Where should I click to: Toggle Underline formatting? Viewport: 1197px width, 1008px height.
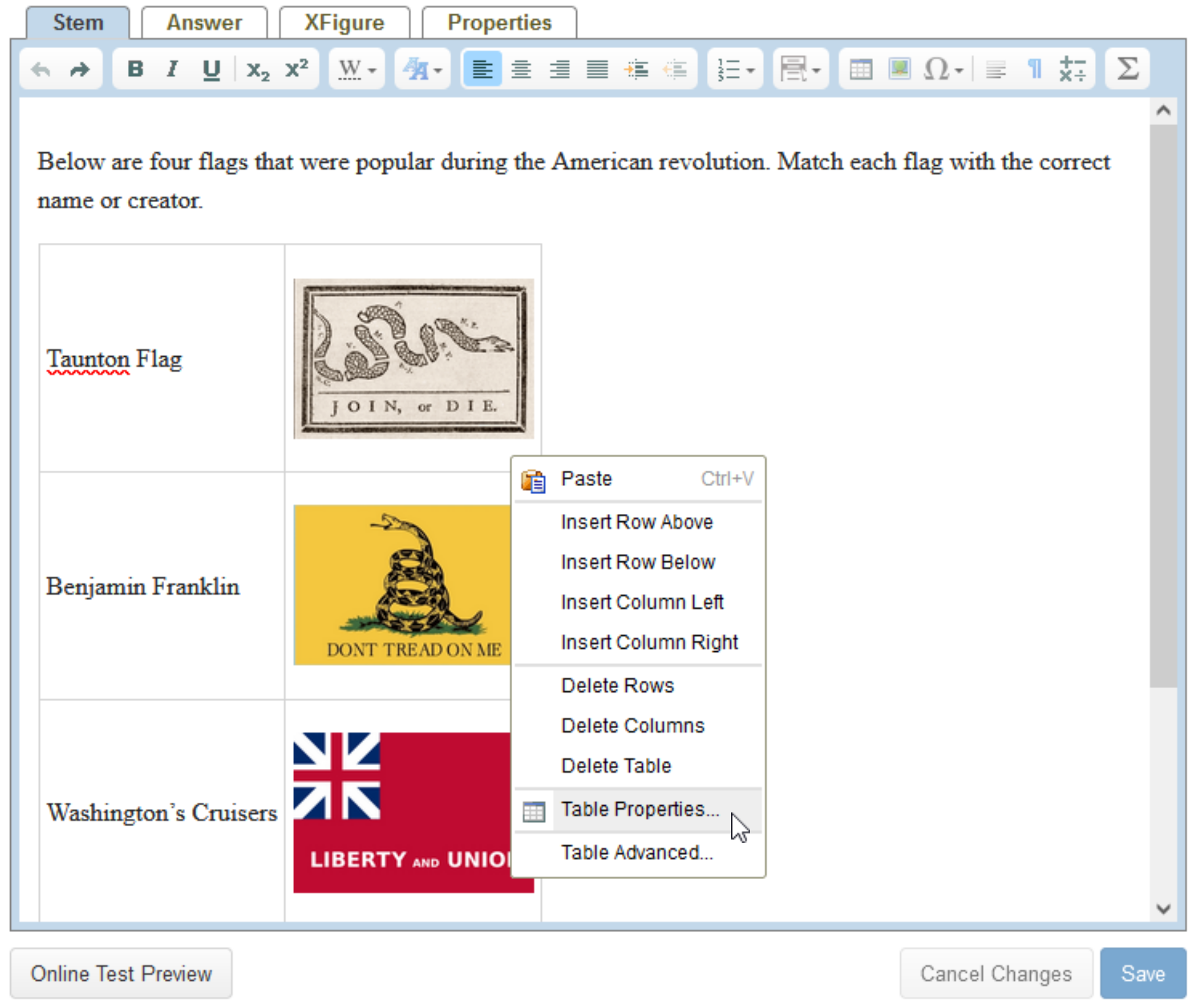(211, 70)
